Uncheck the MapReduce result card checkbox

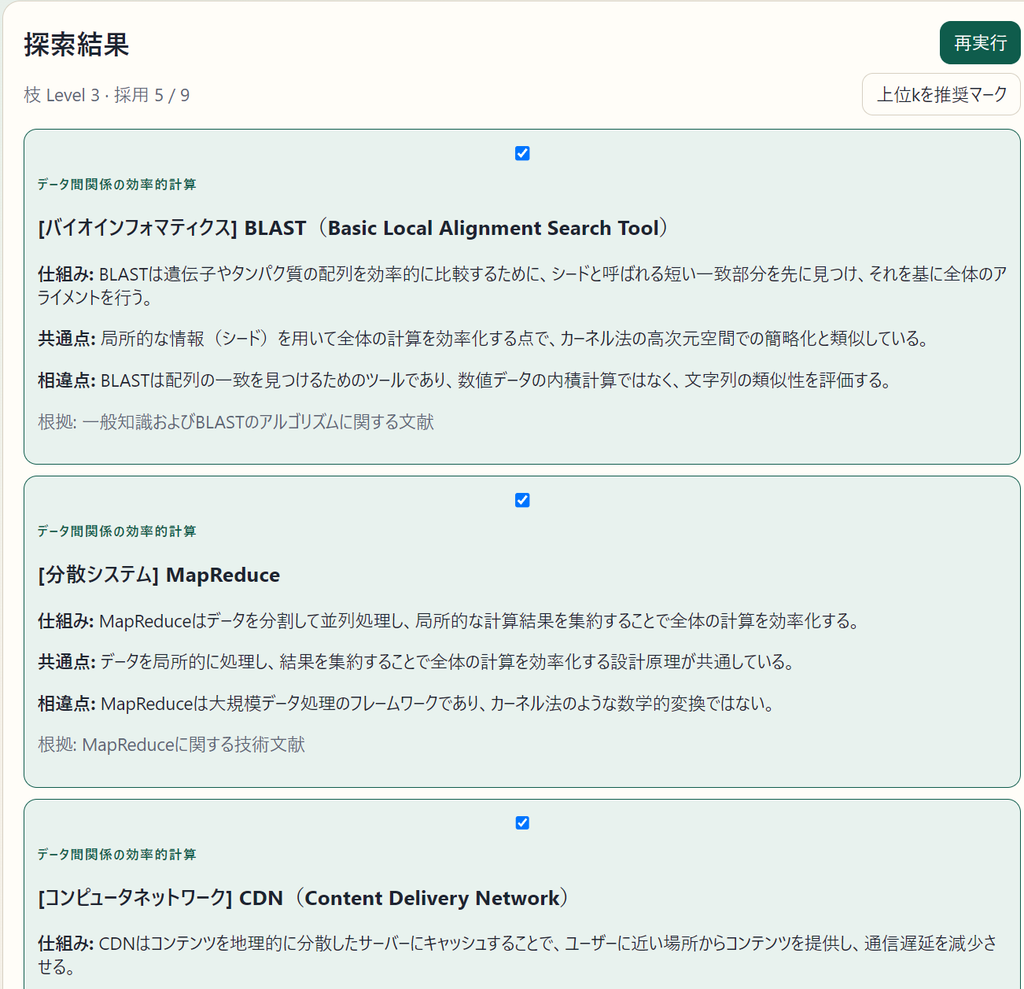click(522, 500)
